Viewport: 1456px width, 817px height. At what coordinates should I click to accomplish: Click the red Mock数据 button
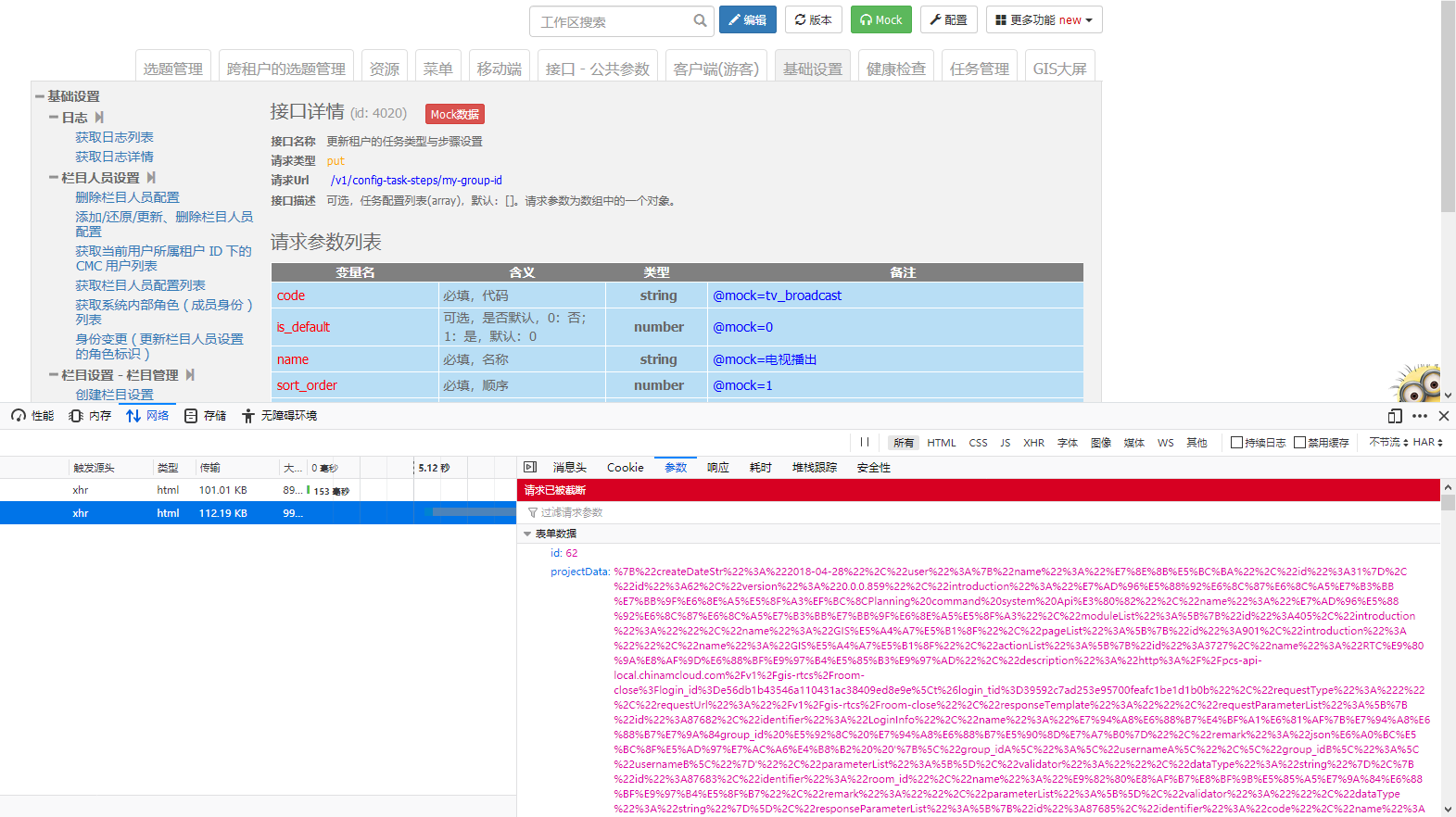455,114
